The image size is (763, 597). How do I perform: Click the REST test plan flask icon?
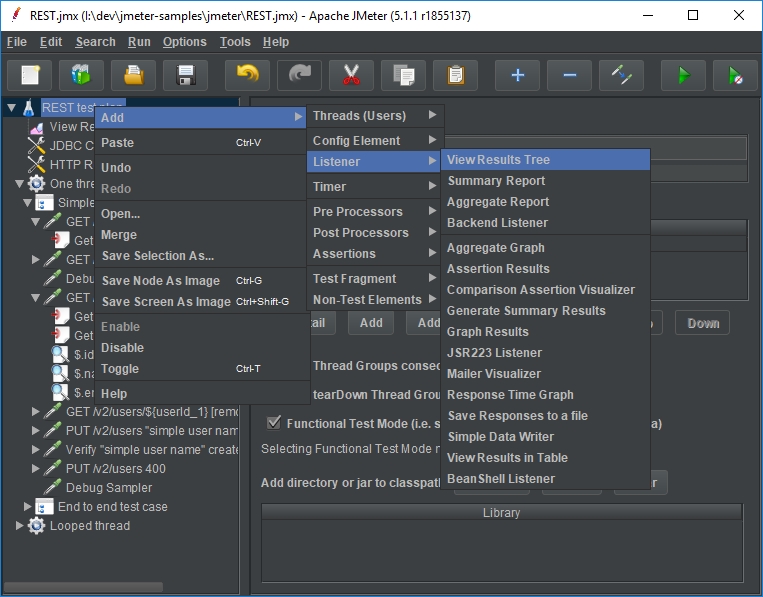pyautogui.click(x=29, y=108)
